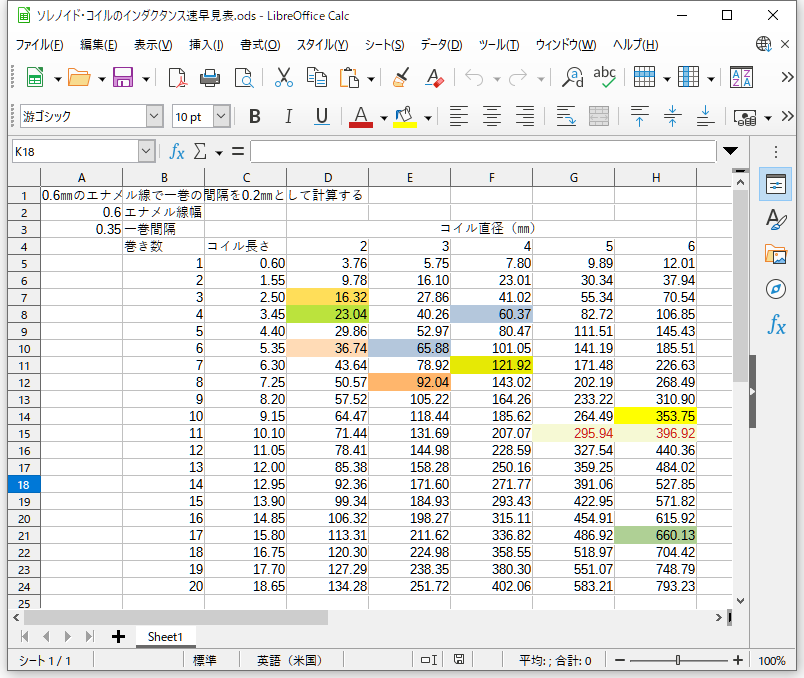The image size is (804, 678).
Task: Click the Spelling abc check icon
Action: coord(604,78)
